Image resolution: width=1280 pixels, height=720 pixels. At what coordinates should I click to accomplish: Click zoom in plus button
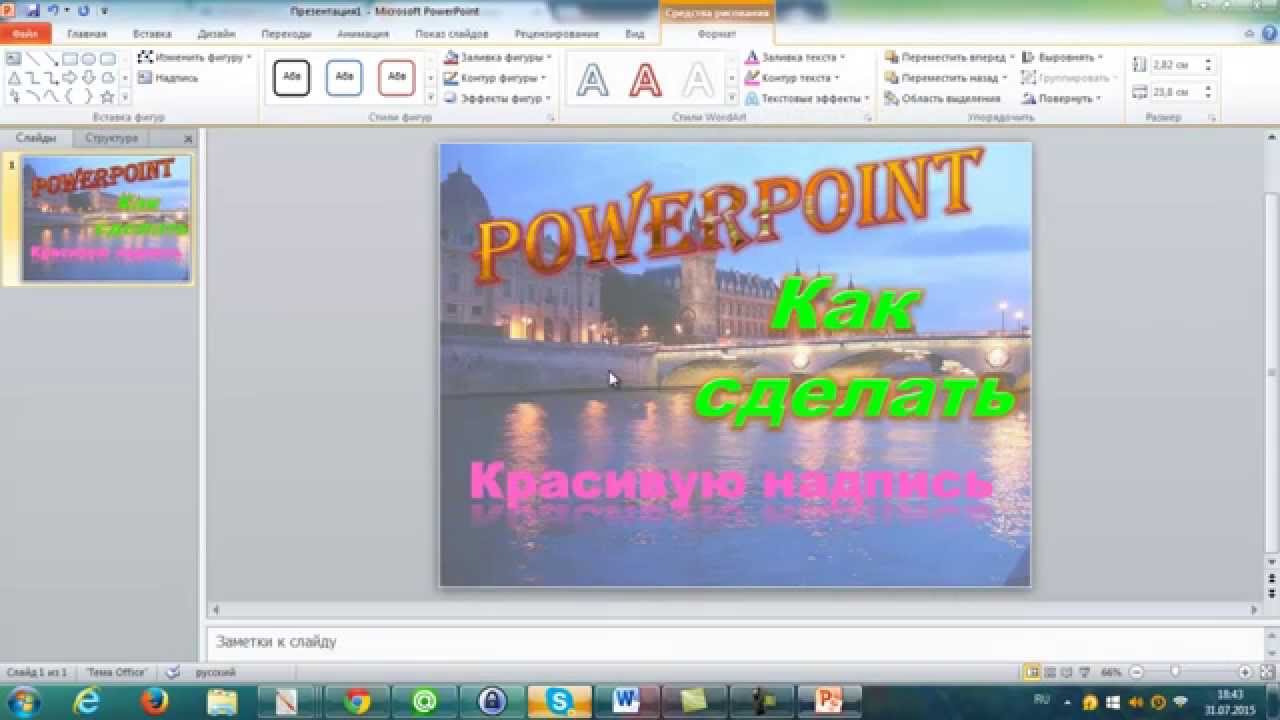pyautogui.click(x=1245, y=672)
